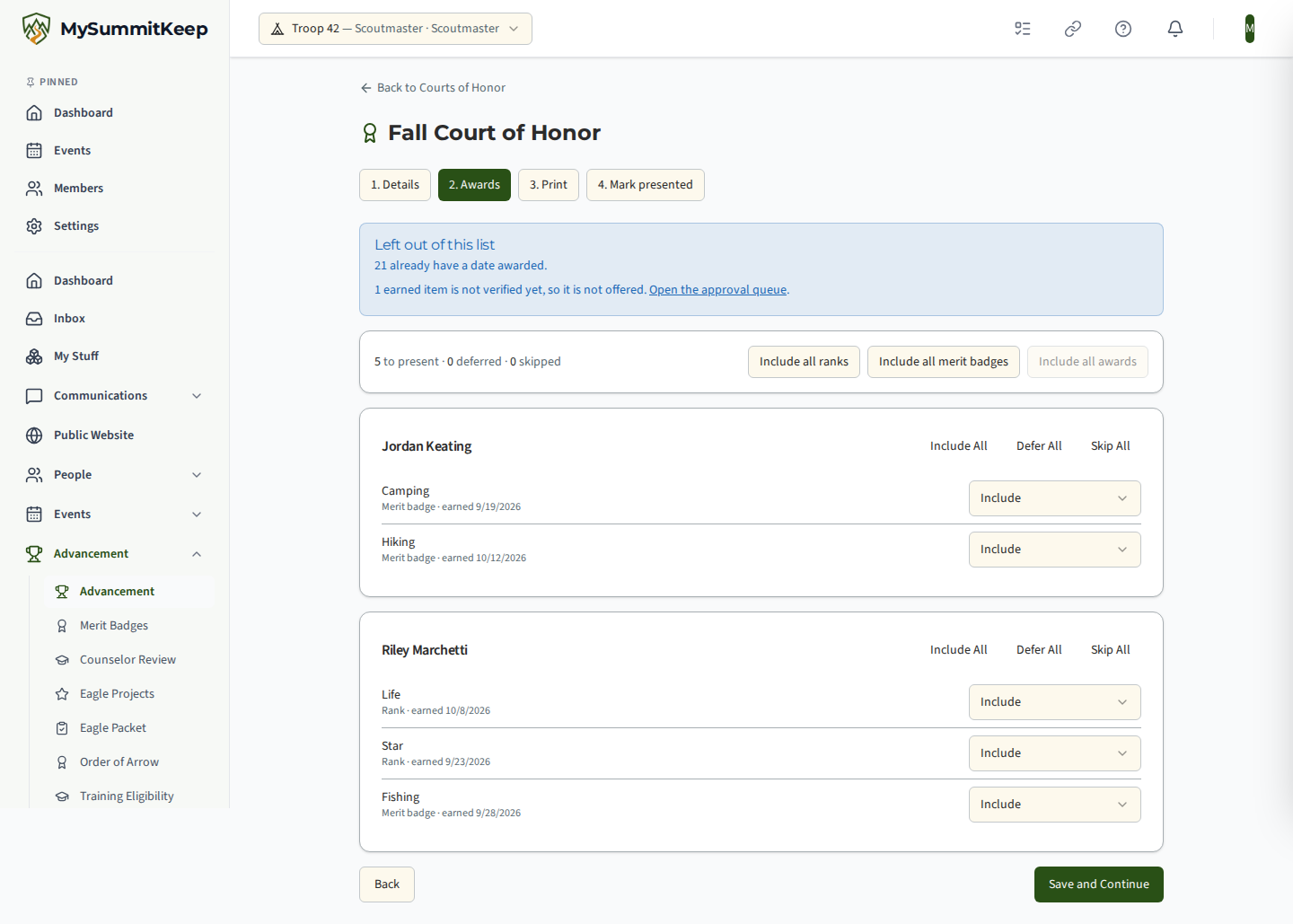Open Public Website globe icon

point(34,436)
